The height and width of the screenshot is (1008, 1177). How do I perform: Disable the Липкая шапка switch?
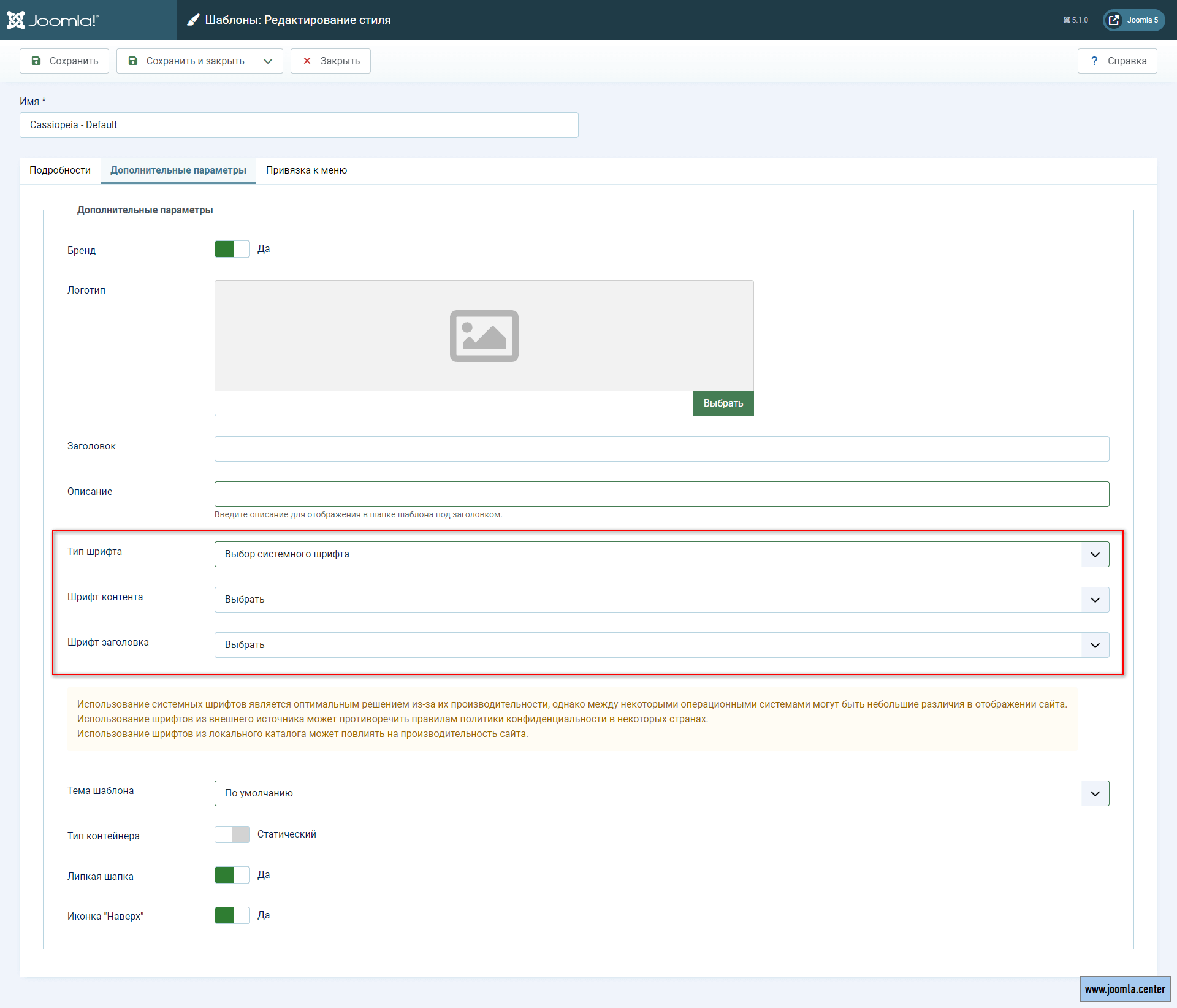(232, 875)
